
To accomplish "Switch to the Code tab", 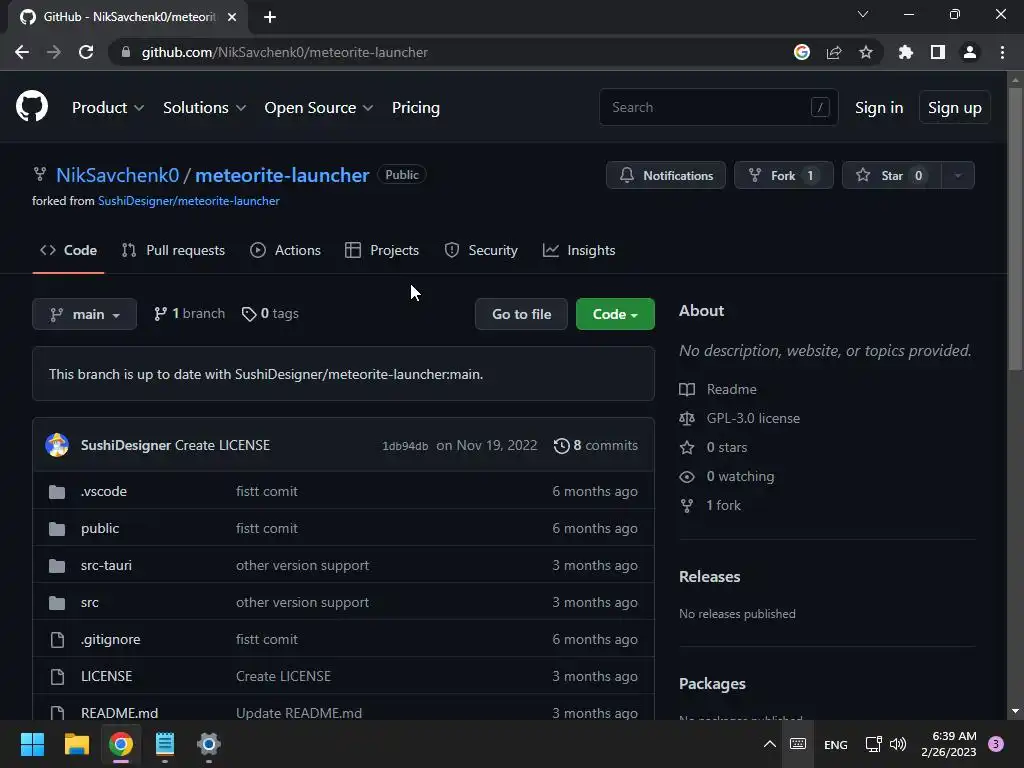I will pos(68,250).
